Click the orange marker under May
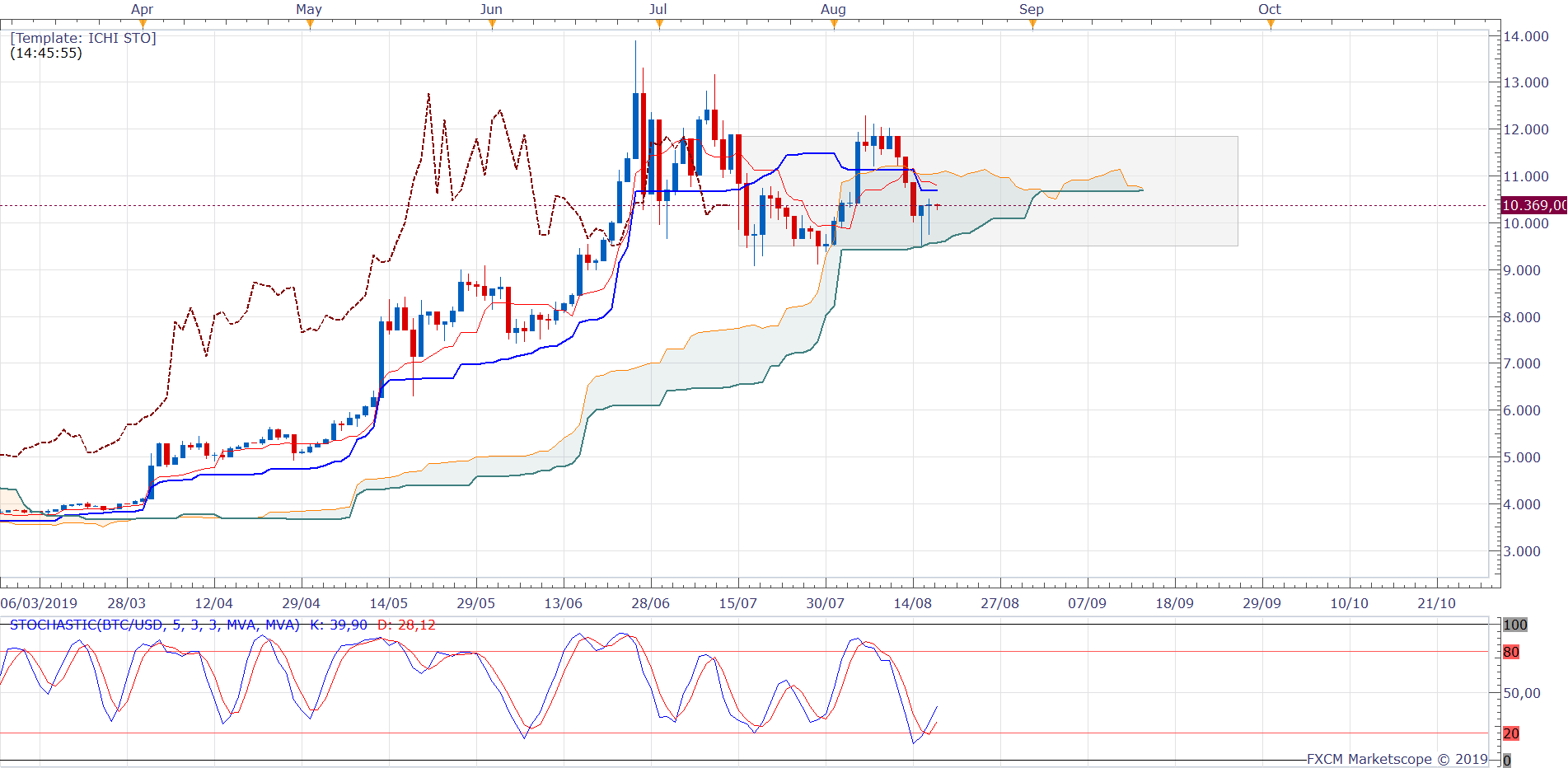This screenshot has height=768, width=1568. pyautogui.click(x=310, y=24)
